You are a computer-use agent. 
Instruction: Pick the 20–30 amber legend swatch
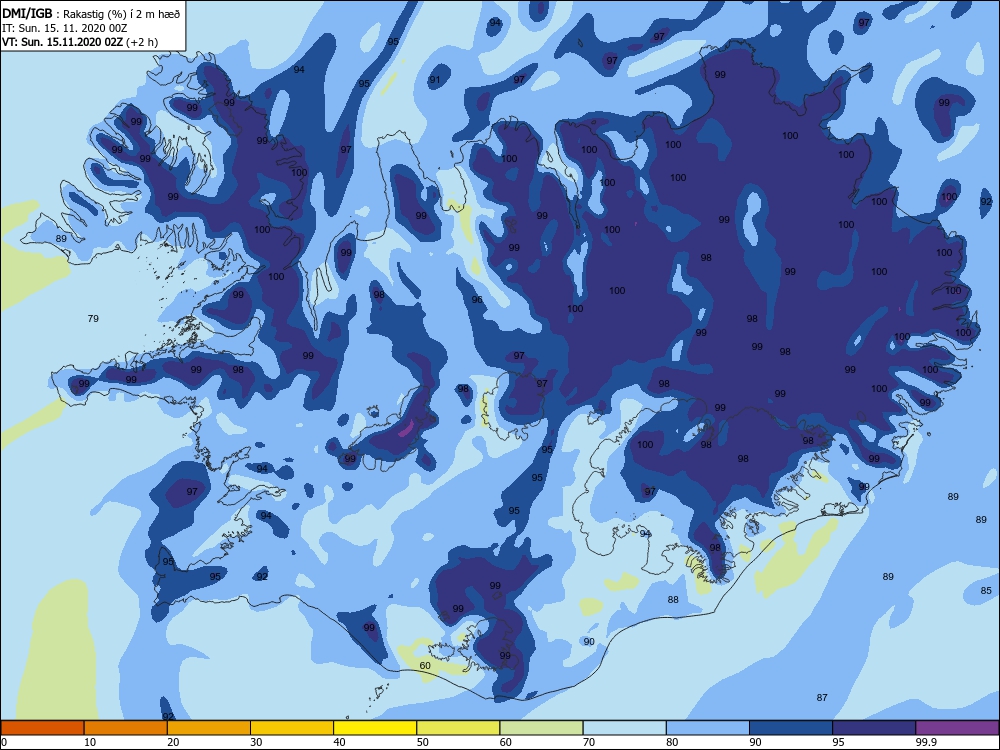click(x=209, y=728)
